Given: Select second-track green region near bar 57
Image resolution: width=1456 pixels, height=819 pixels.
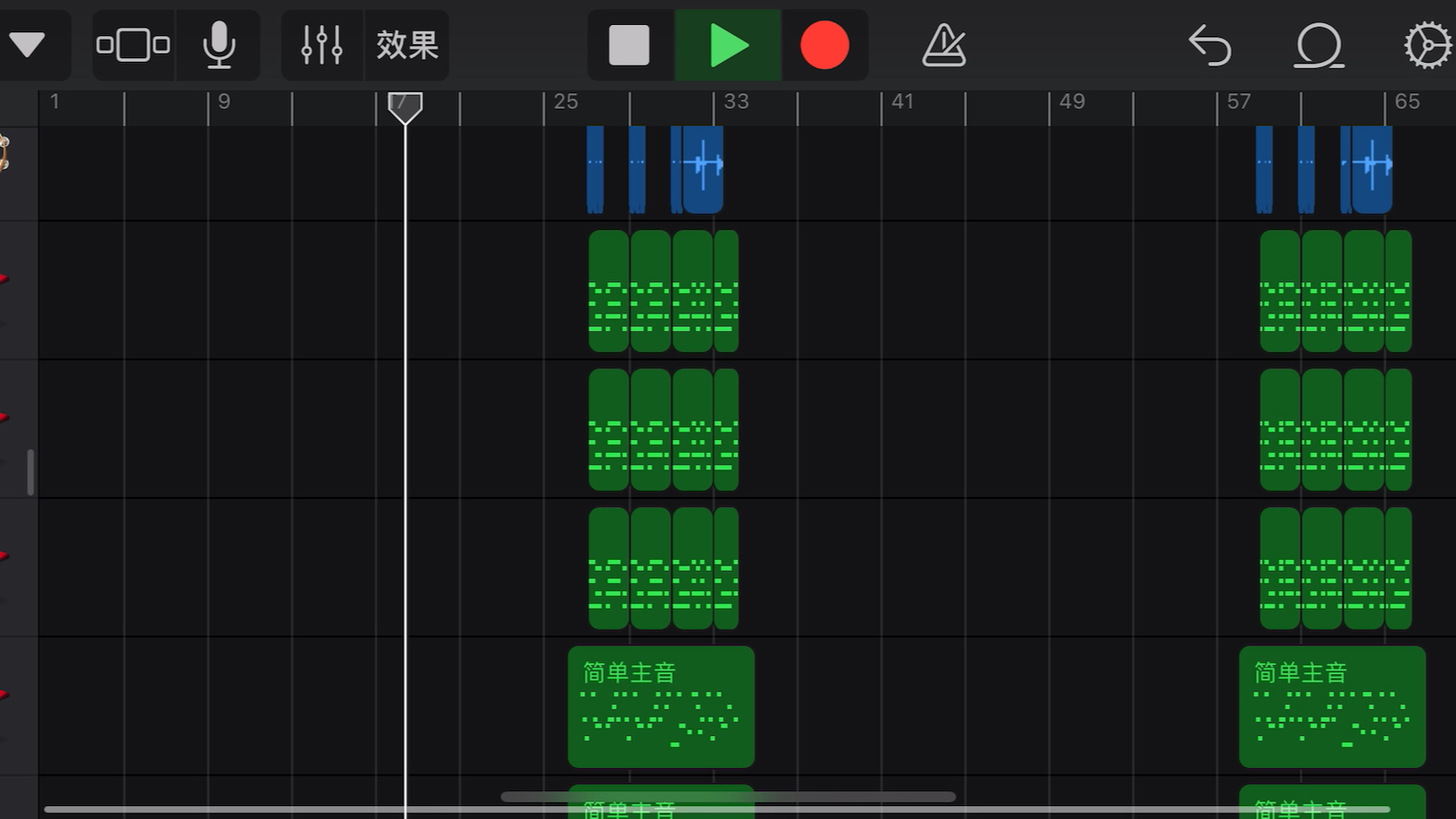Looking at the screenshot, I should (1280, 291).
